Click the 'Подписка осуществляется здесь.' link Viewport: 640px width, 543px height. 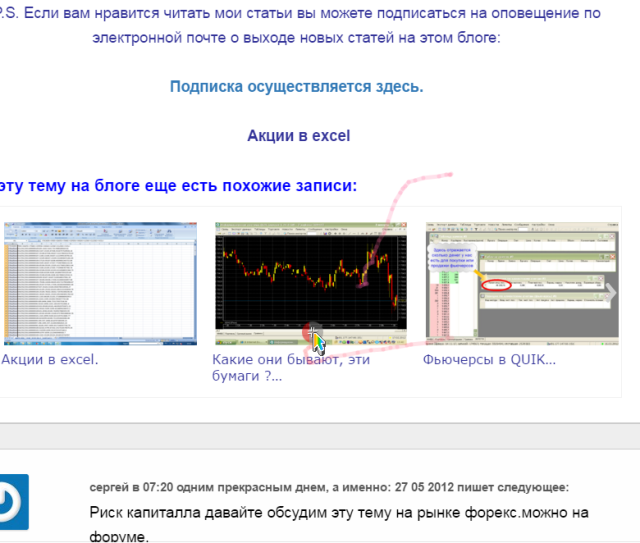296,86
